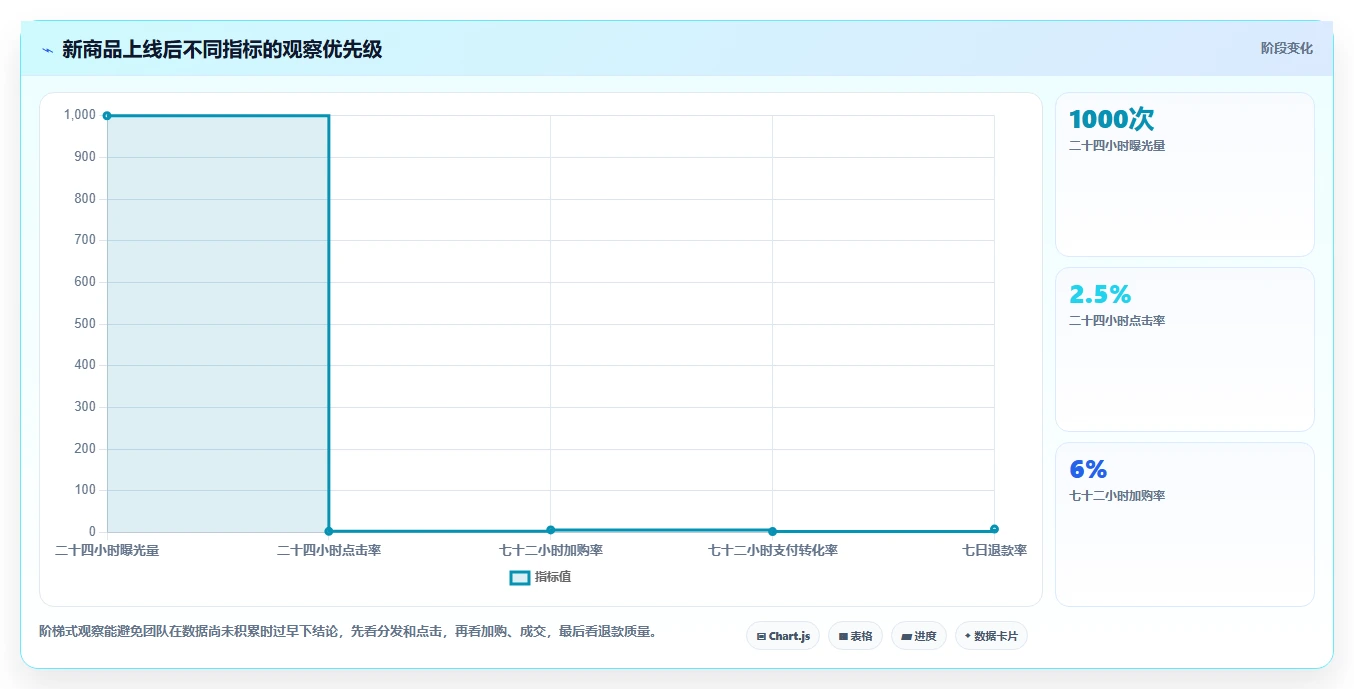This screenshot has width=1354, height=689.
Task: Click the data point at 七十二小时支付转化率
Action: pos(772,531)
